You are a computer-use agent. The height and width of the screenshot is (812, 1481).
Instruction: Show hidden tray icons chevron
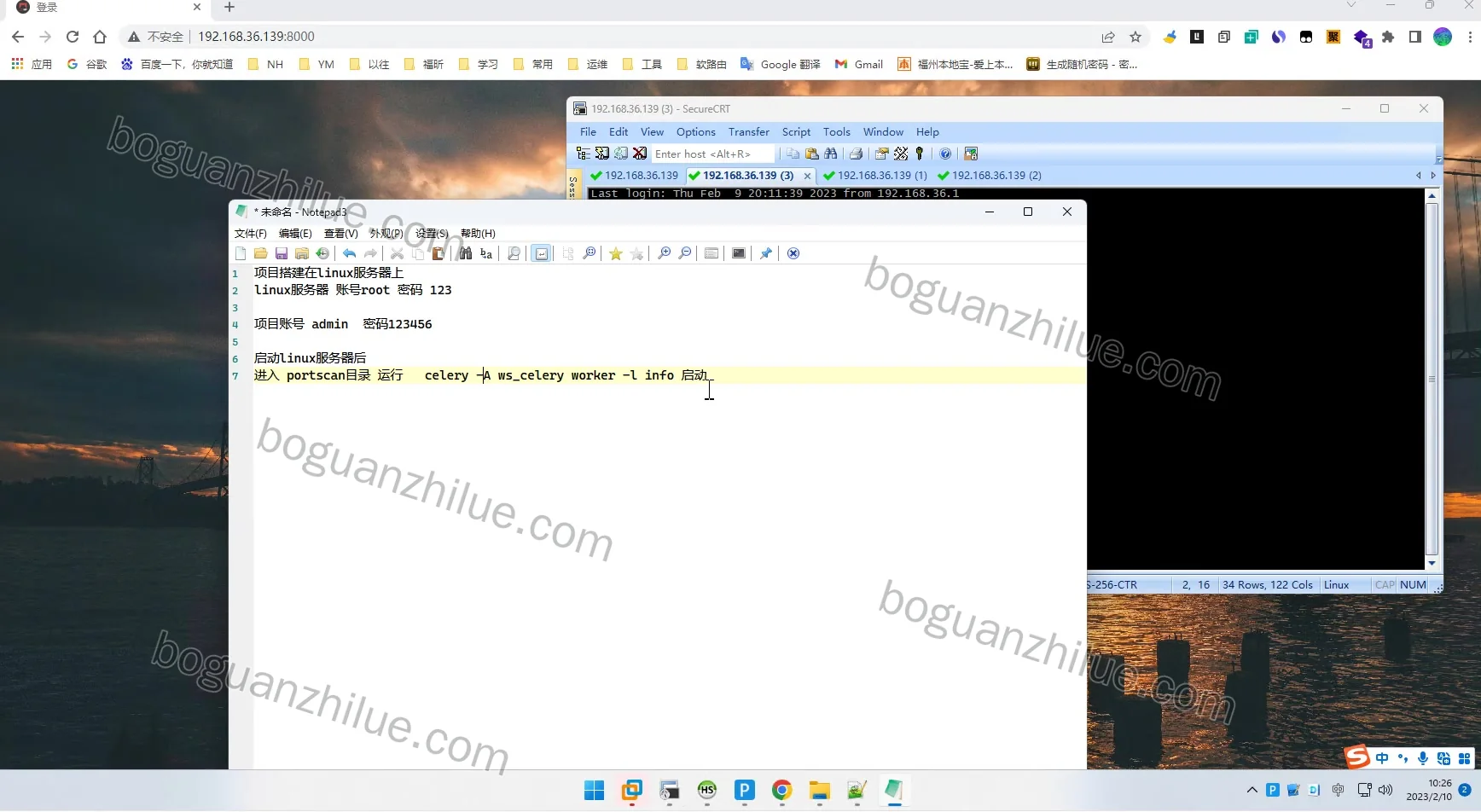pyautogui.click(x=1252, y=791)
